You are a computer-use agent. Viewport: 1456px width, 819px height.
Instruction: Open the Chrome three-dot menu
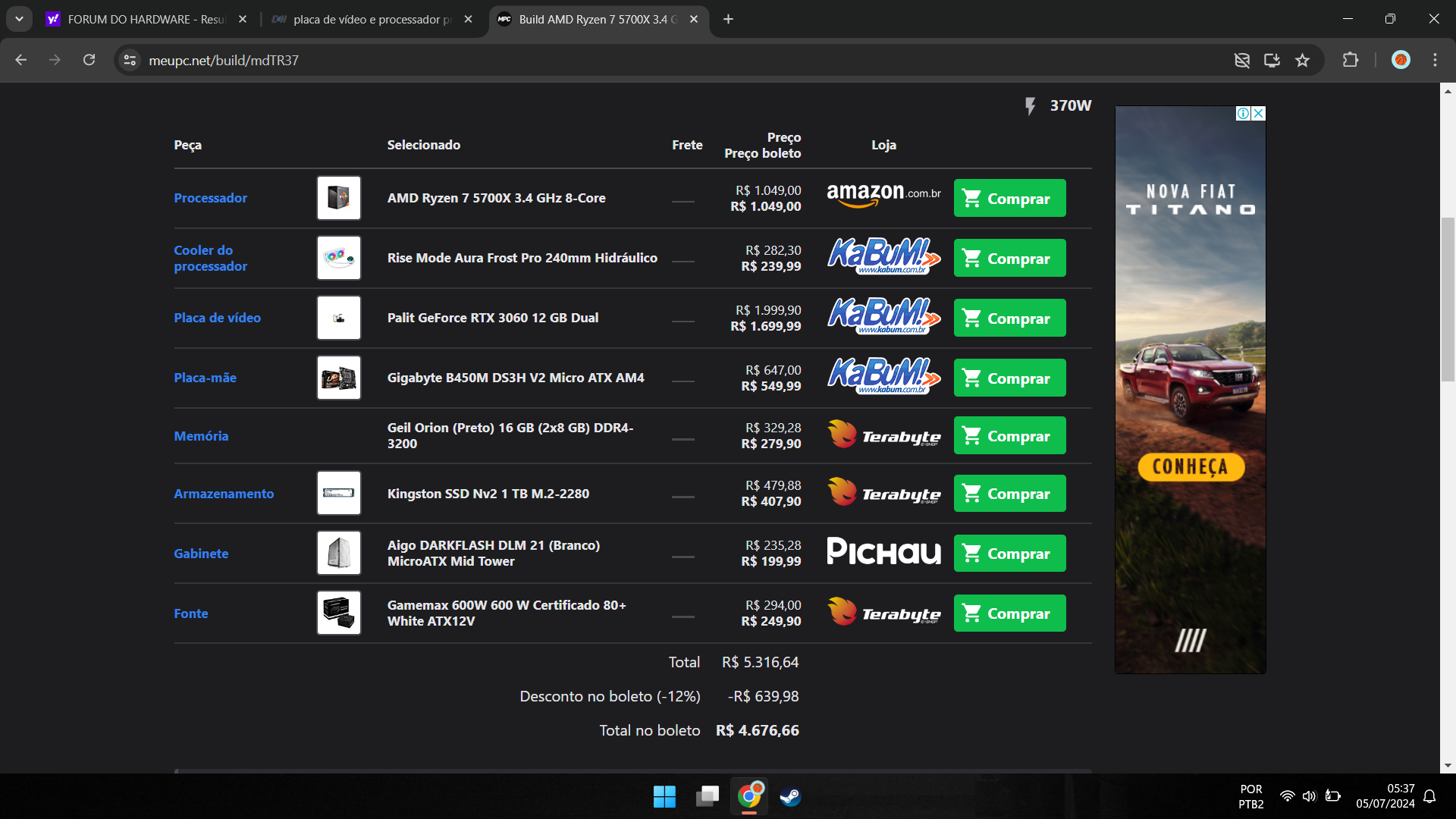[1435, 60]
